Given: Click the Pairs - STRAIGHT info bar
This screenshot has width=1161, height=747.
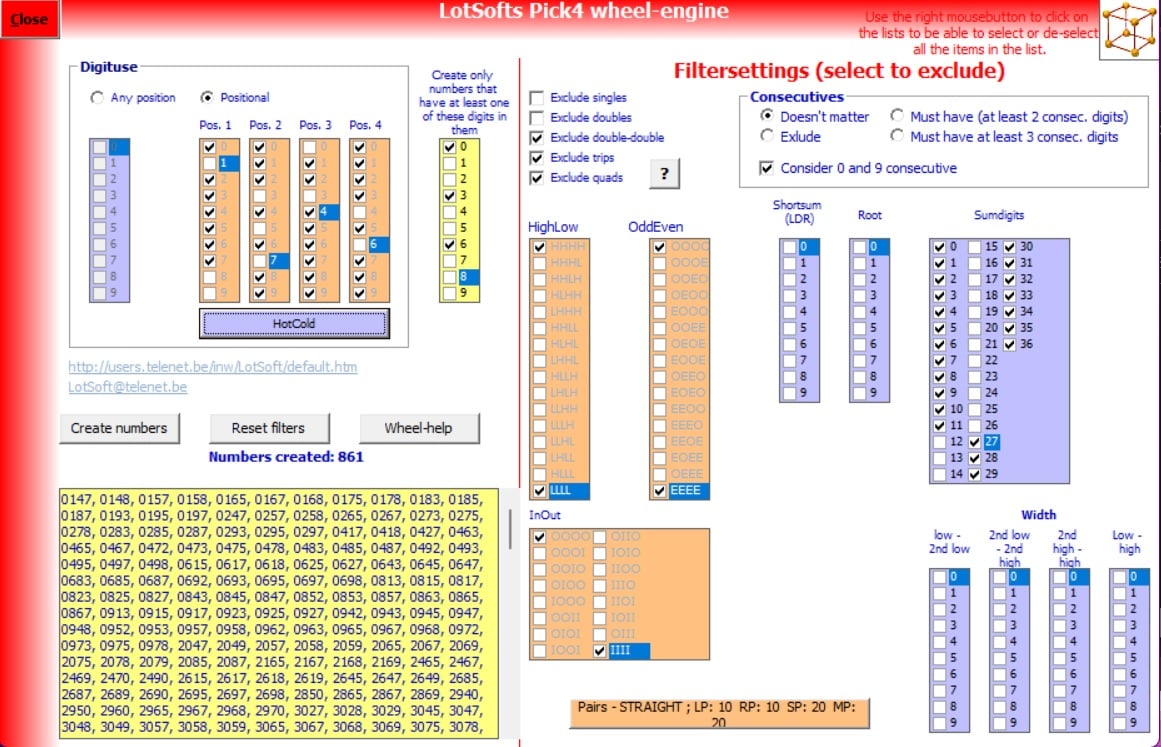Looking at the screenshot, I should (719, 714).
